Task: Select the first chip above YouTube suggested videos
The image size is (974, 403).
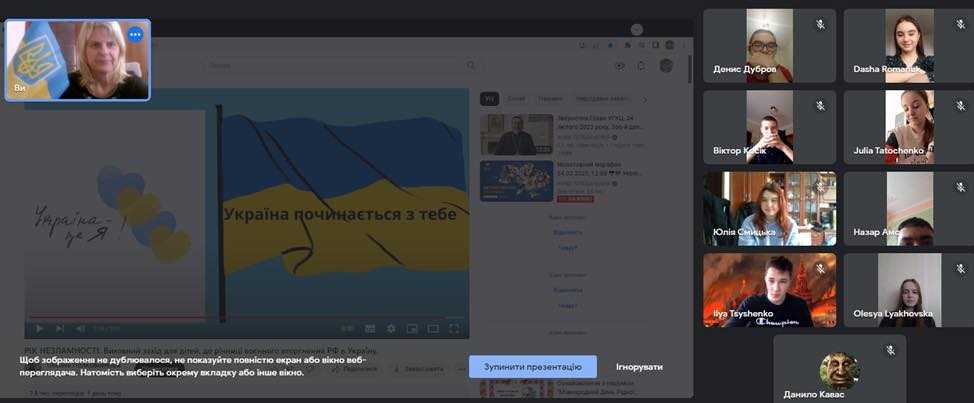Action: [489, 99]
